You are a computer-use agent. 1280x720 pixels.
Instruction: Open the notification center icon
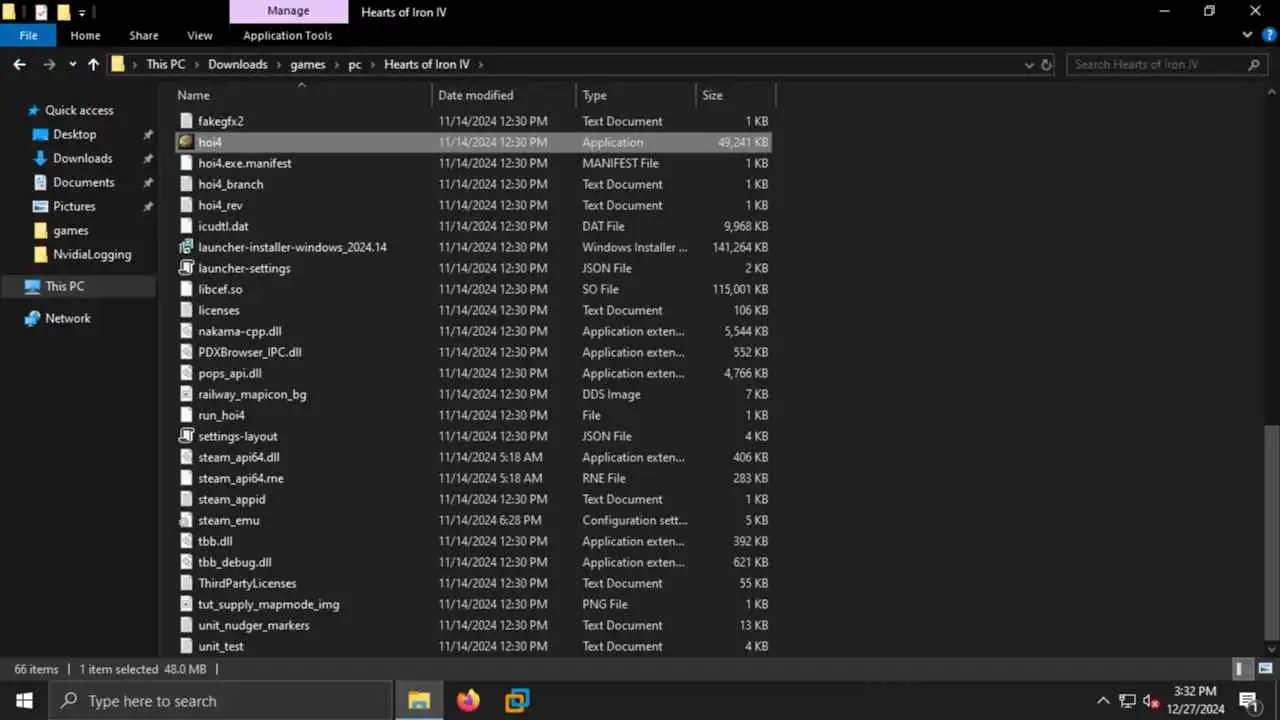pos(1248,701)
